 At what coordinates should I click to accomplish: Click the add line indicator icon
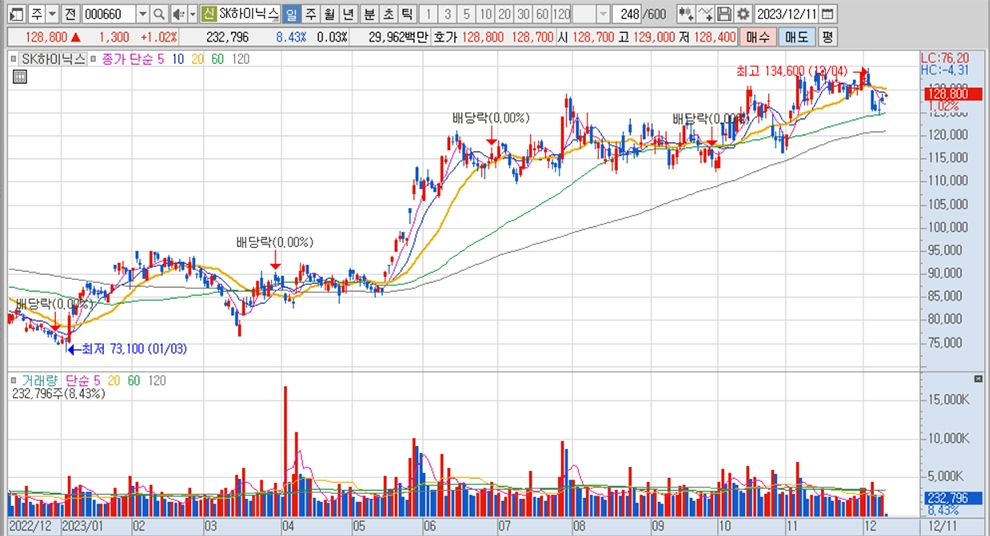click(x=705, y=13)
